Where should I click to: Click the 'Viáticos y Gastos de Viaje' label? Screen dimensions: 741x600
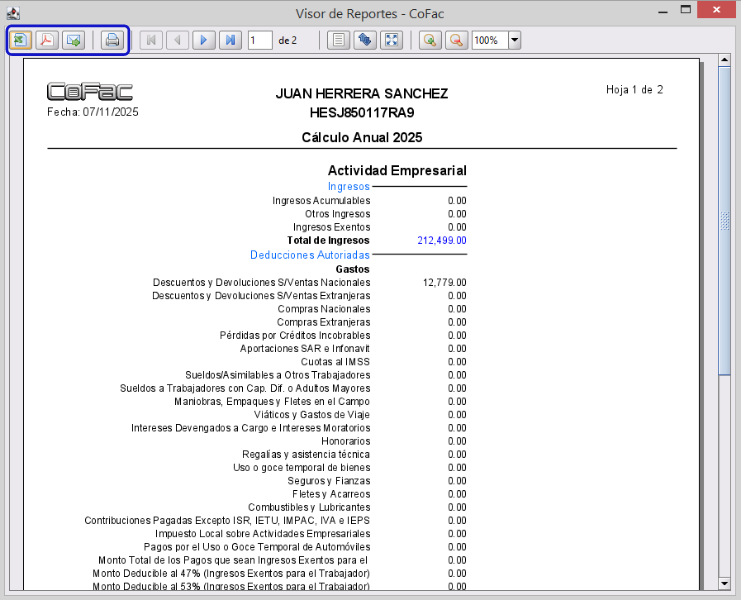click(x=312, y=415)
